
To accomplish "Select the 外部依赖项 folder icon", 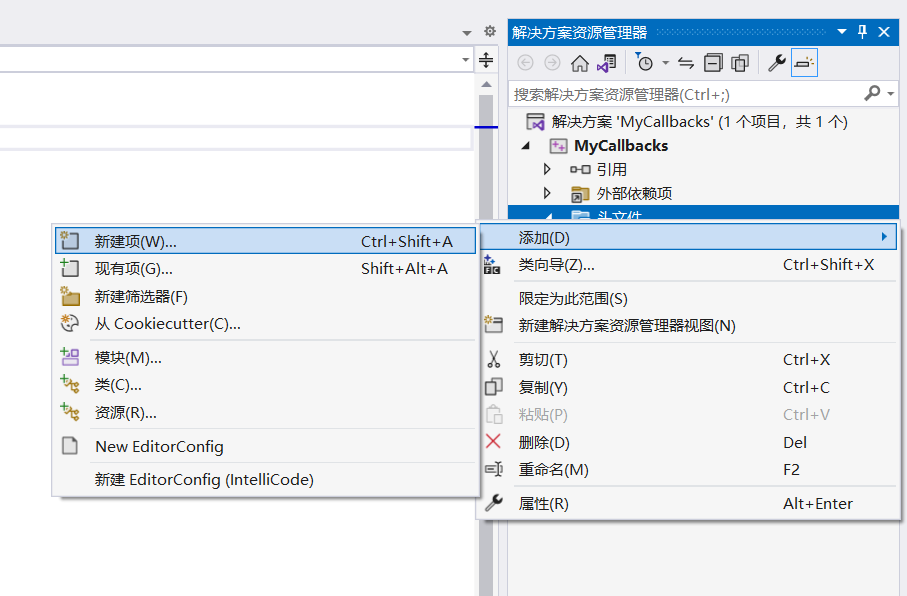I will point(580,194).
